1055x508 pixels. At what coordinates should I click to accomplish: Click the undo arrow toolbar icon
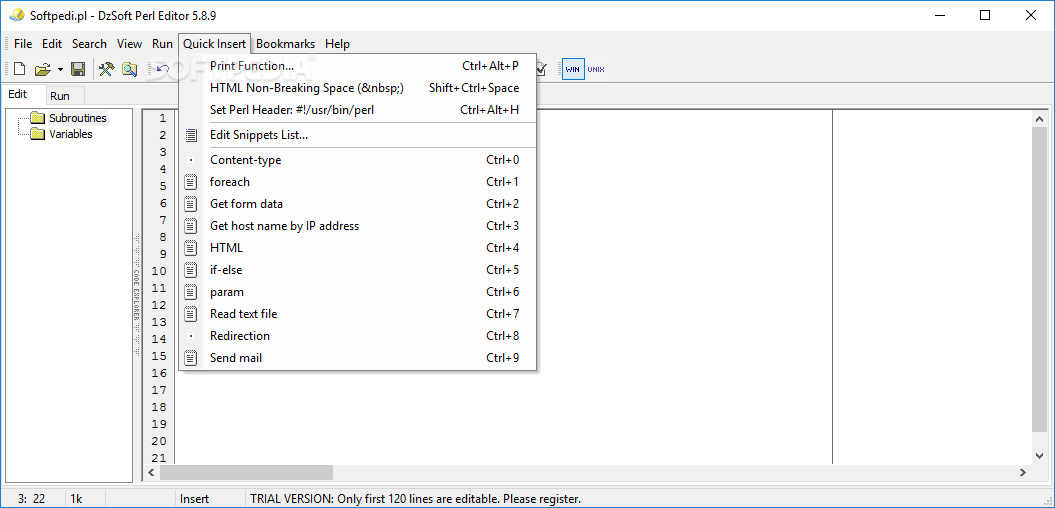(x=163, y=69)
